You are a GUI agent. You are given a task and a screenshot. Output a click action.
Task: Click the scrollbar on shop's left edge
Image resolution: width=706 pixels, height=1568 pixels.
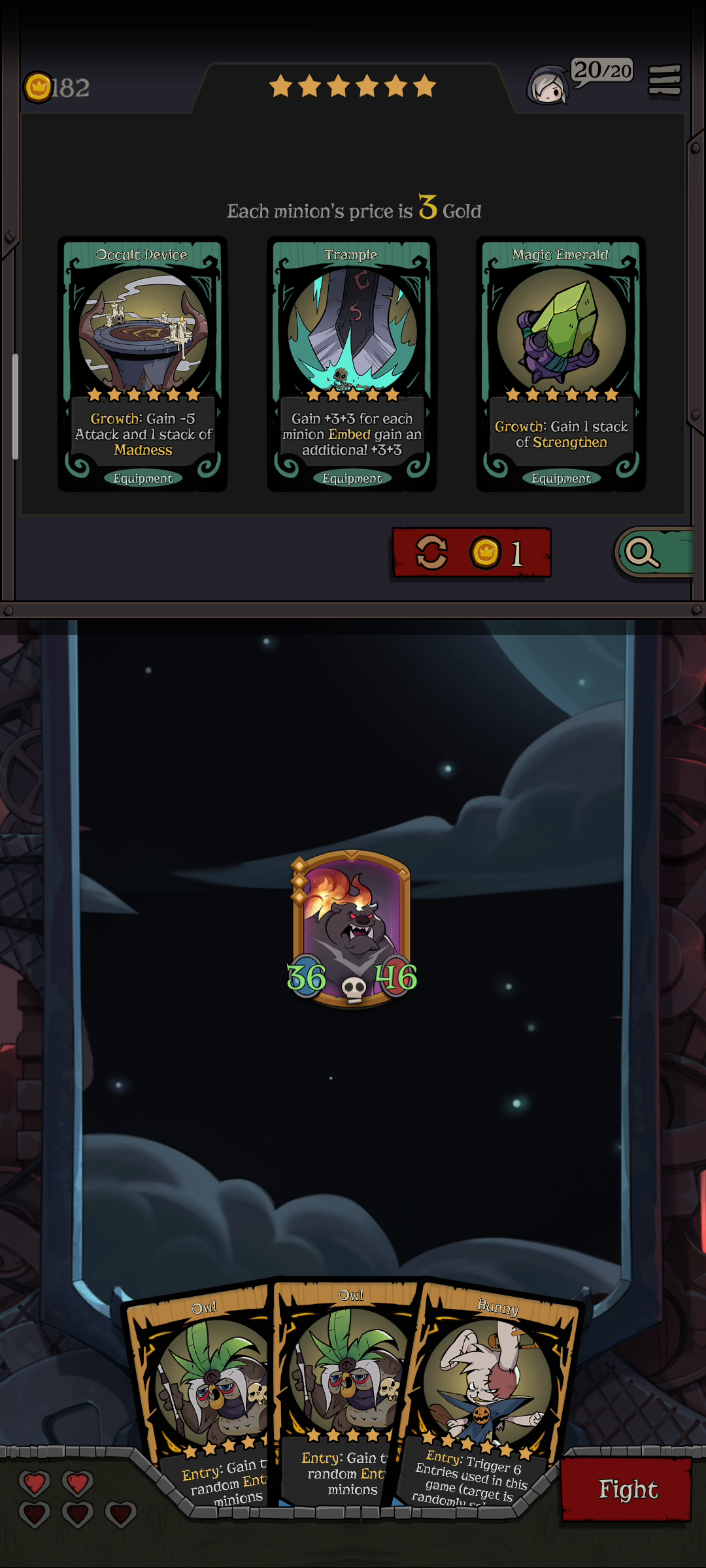click(15, 406)
